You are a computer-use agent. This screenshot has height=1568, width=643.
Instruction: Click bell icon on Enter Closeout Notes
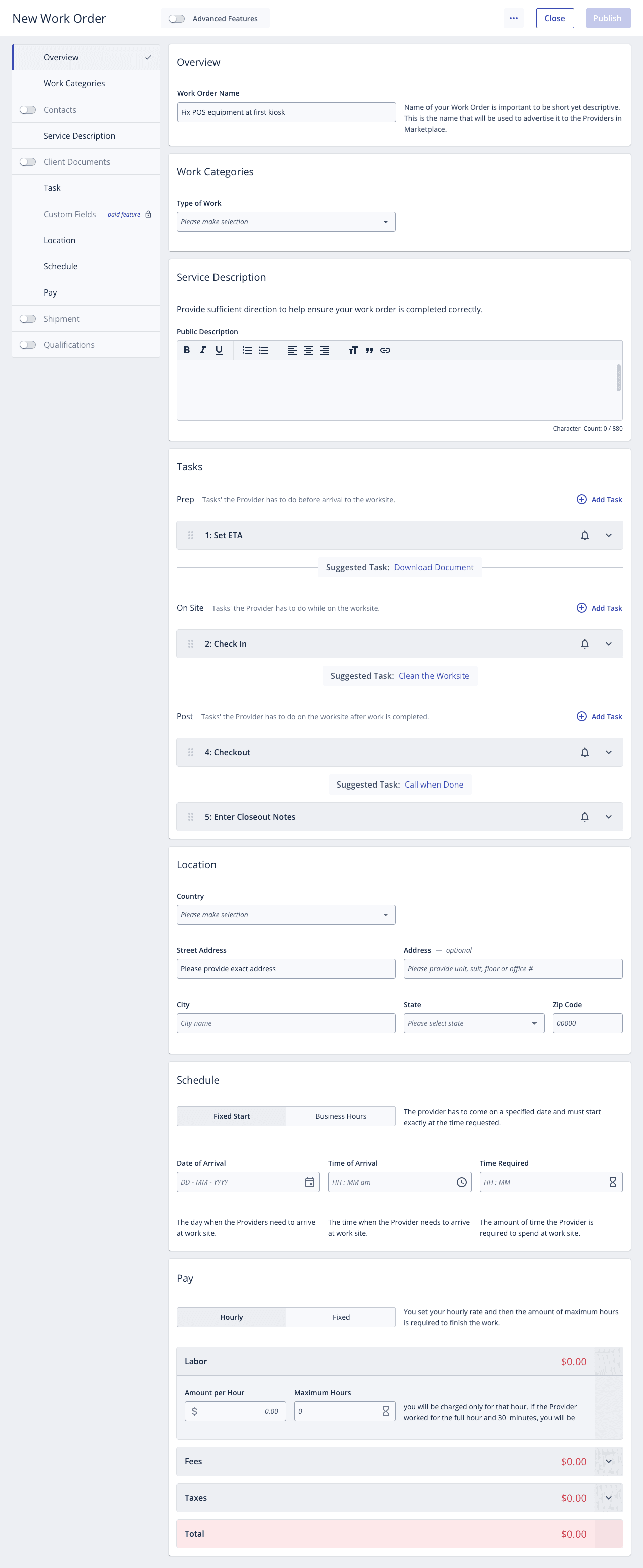click(585, 817)
